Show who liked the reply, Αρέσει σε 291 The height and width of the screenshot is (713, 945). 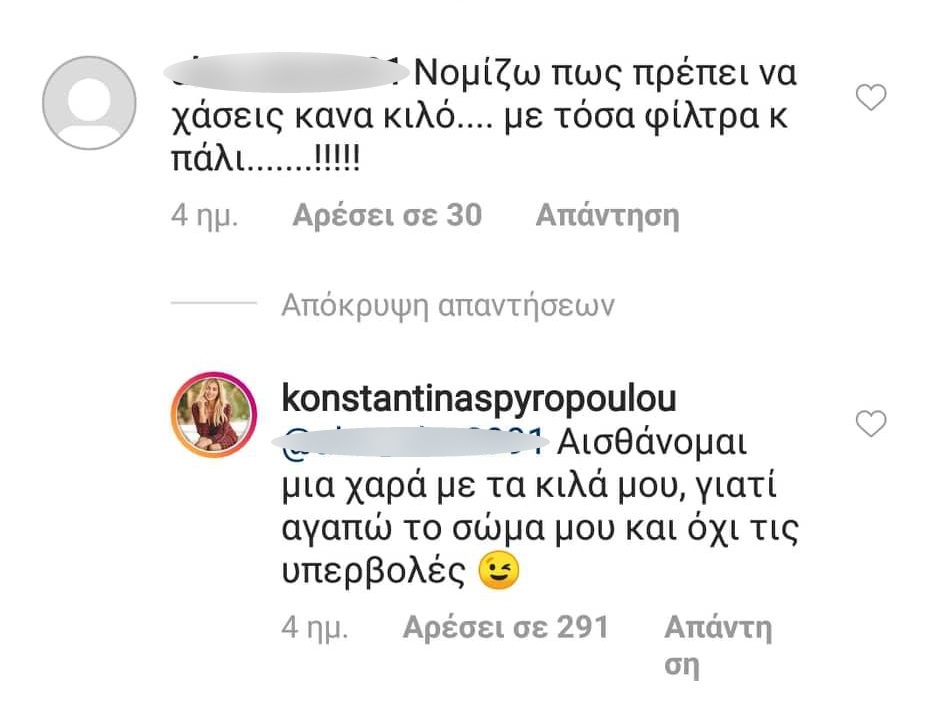506,627
